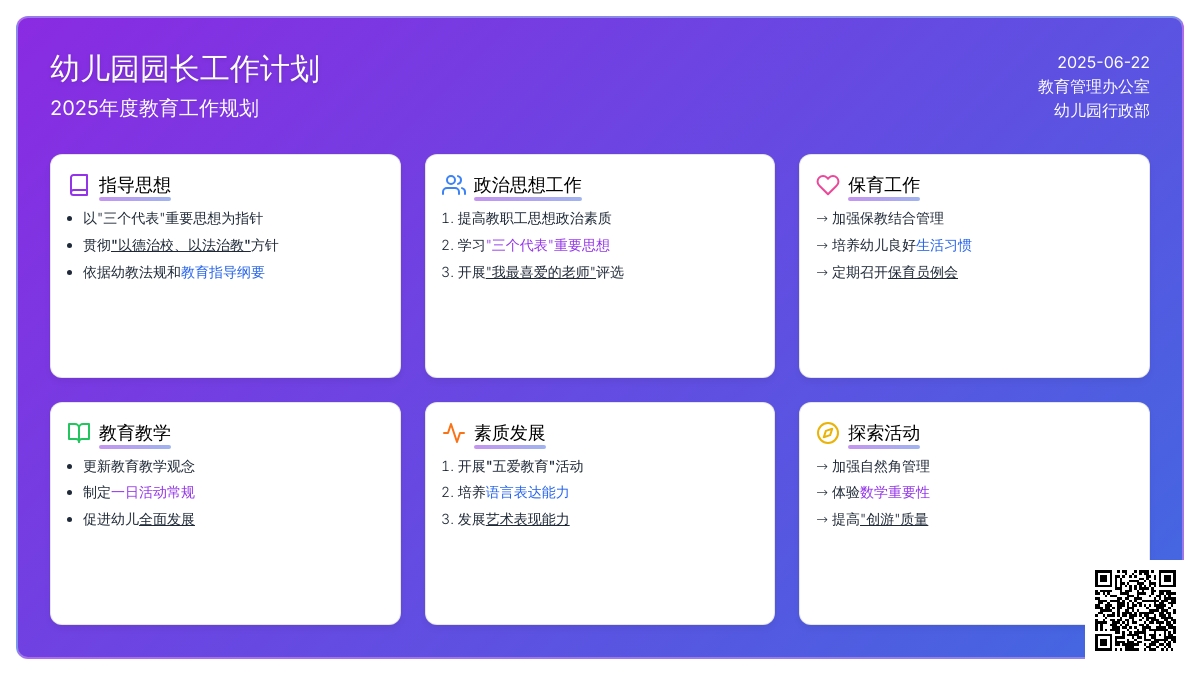Open the 语言表达能力 link

coord(528,492)
